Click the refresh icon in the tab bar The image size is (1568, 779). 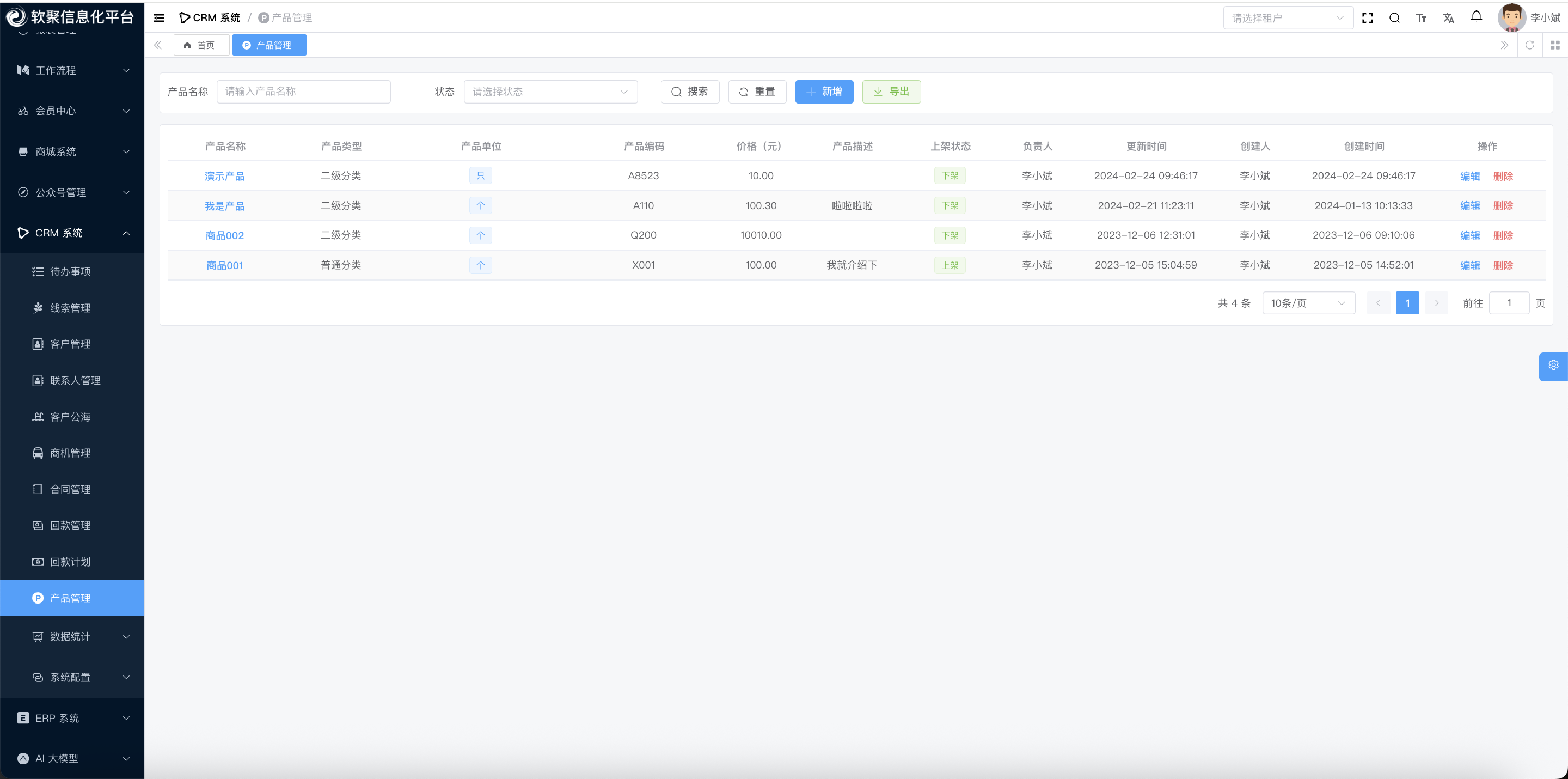click(1529, 45)
